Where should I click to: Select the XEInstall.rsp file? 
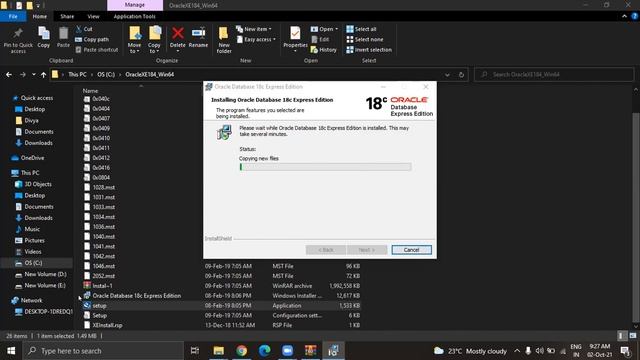coord(107,325)
